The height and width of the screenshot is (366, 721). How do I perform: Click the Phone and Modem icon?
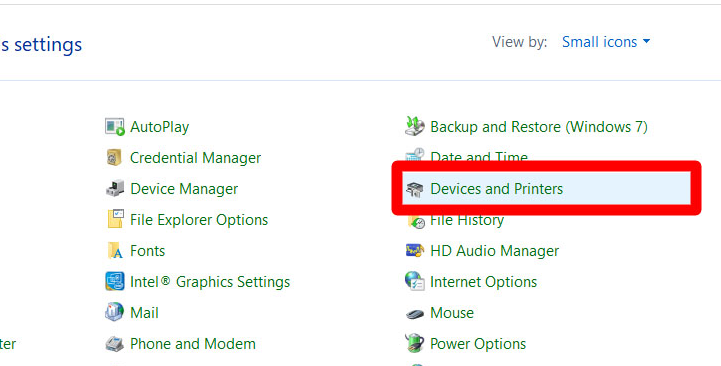point(114,343)
